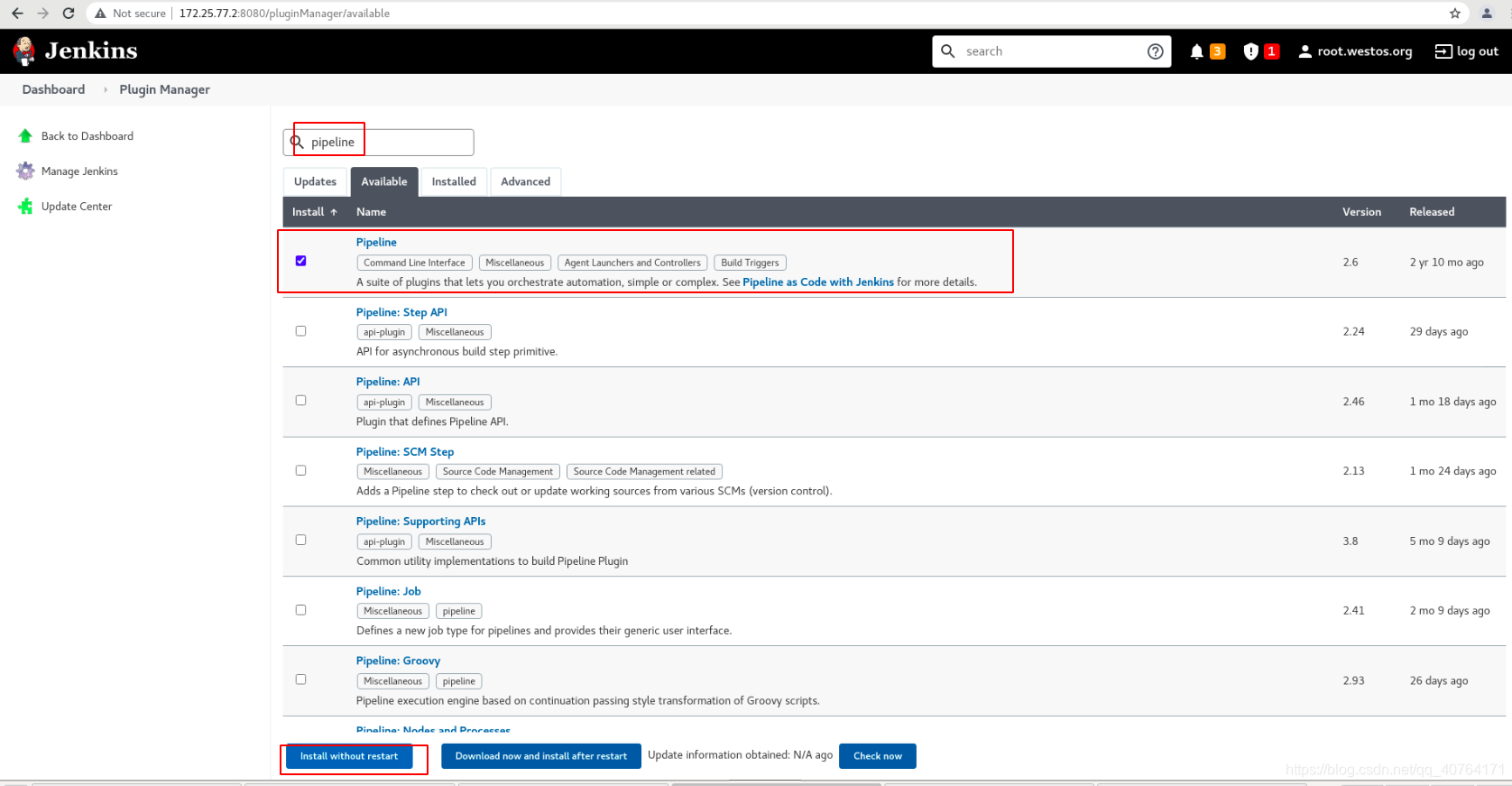Click the Not secure warning icon
1512x786 pixels.
coord(100,14)
